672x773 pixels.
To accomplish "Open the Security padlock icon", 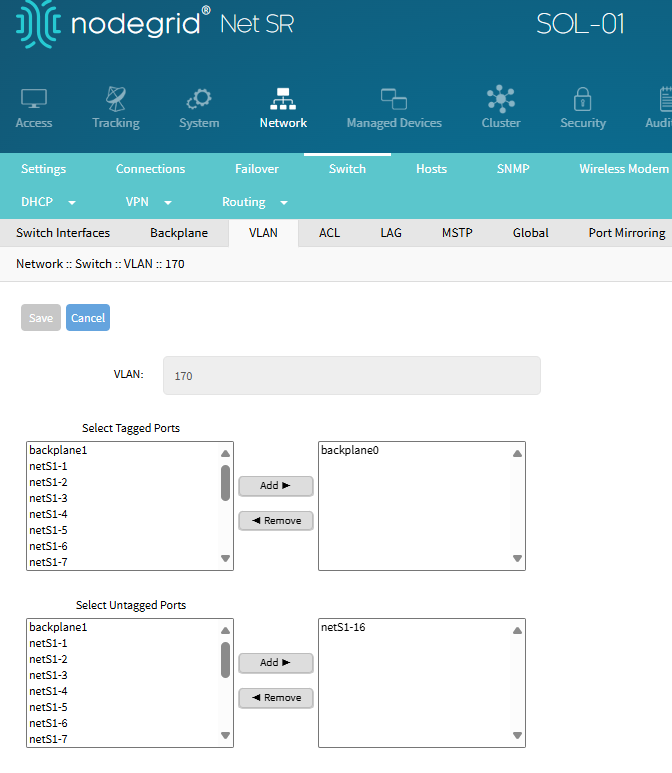I will [x=582, y=99].
